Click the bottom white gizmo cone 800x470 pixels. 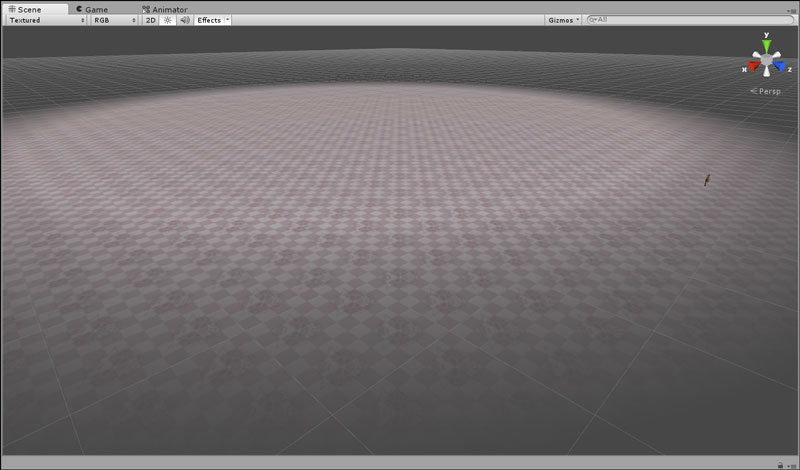[x=766, y=71]
